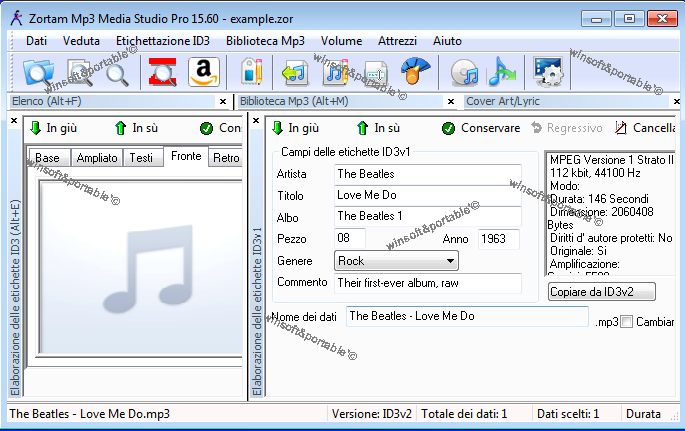Toggle the Cambiar checkbox
Screen dimensions: 685x431
627,322
